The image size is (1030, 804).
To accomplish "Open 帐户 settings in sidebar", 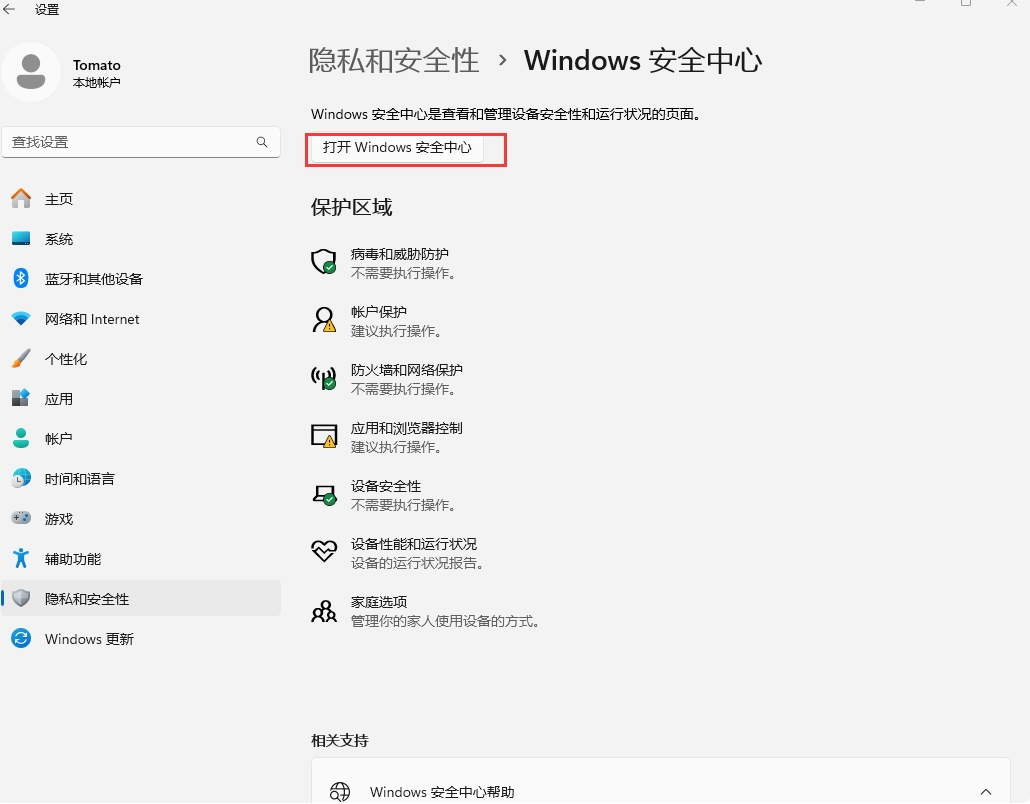I will pyautogui.click(x=141, y=438).
